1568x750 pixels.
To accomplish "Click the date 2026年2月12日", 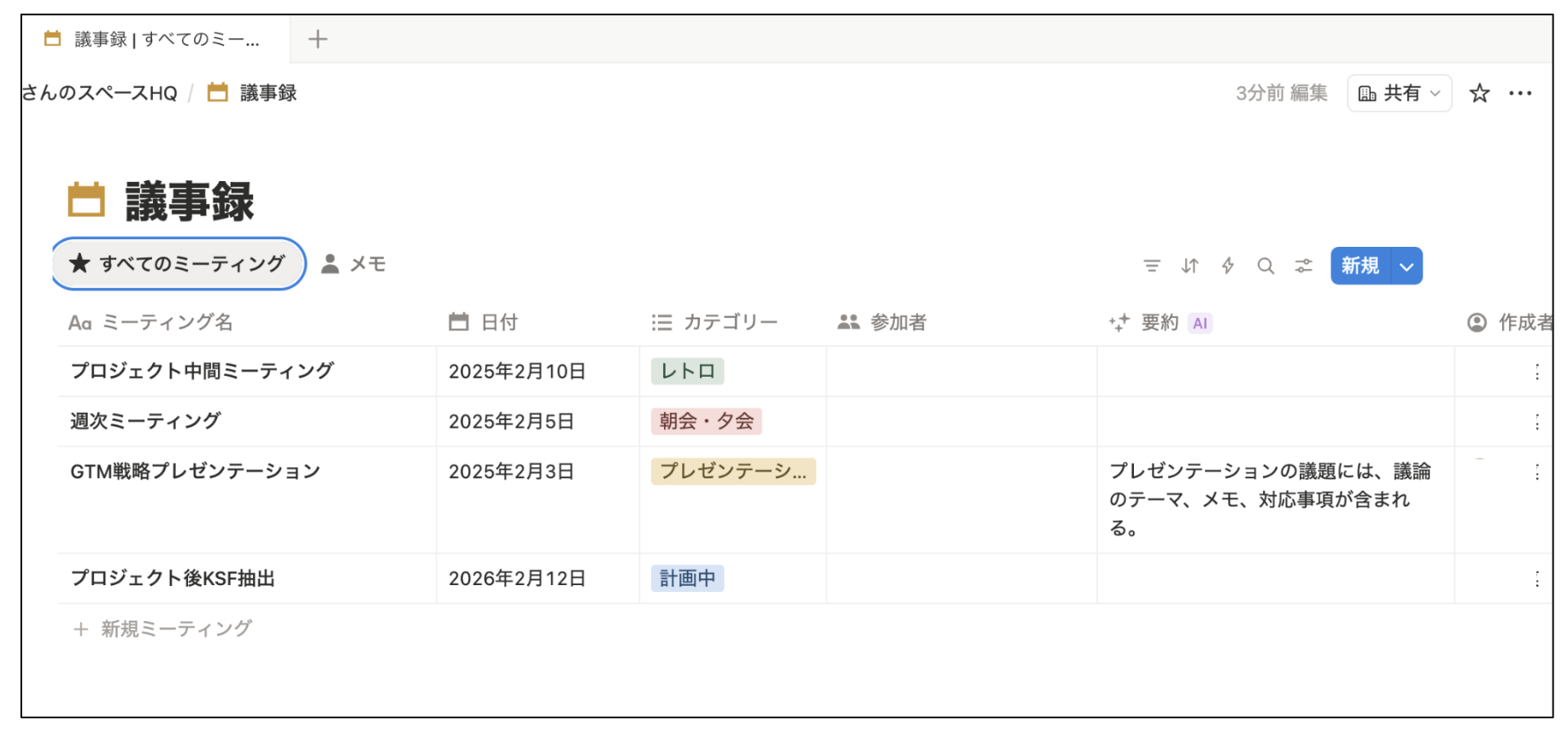I will point(517,578).
